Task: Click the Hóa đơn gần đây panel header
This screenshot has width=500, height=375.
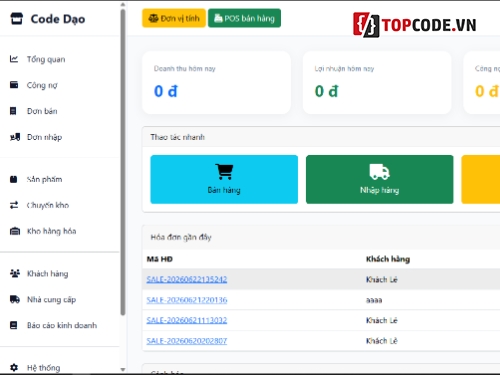Action: coord(321,237)
